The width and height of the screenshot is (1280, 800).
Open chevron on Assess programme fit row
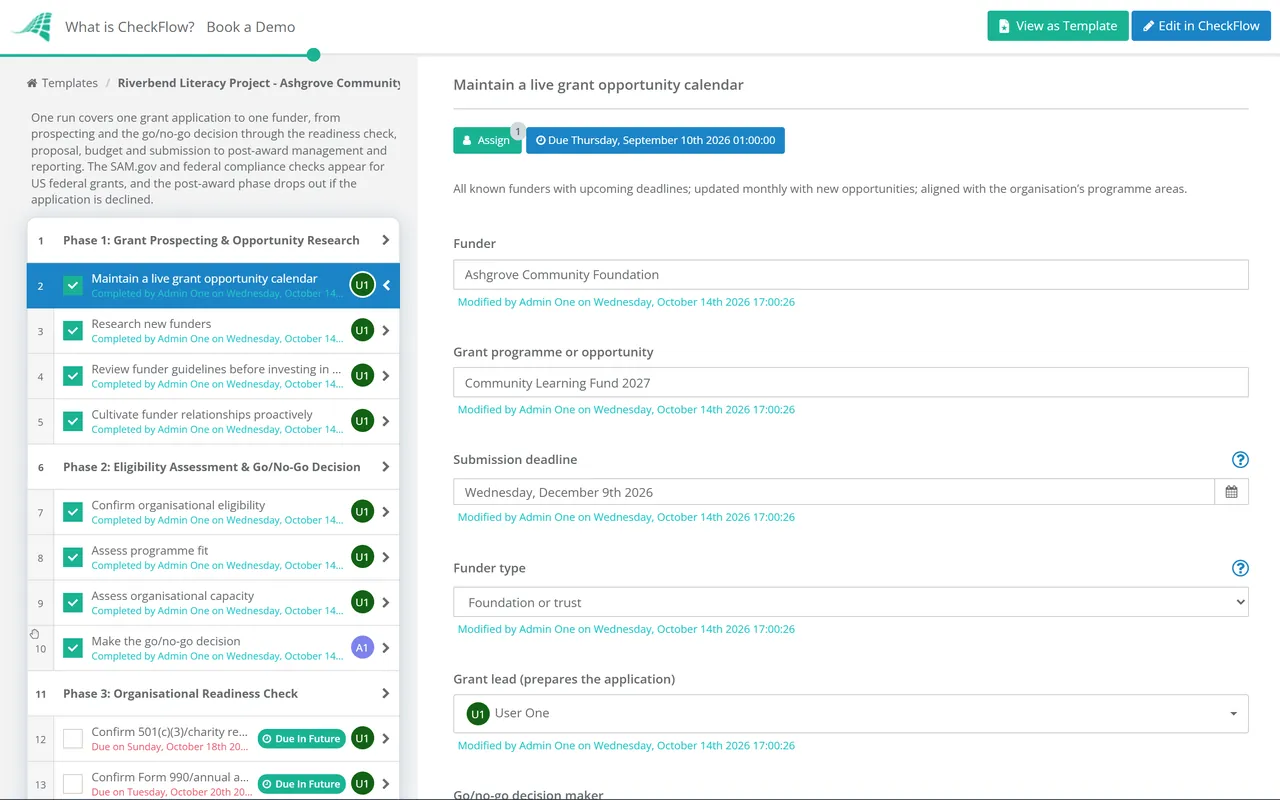click(385, 557)
